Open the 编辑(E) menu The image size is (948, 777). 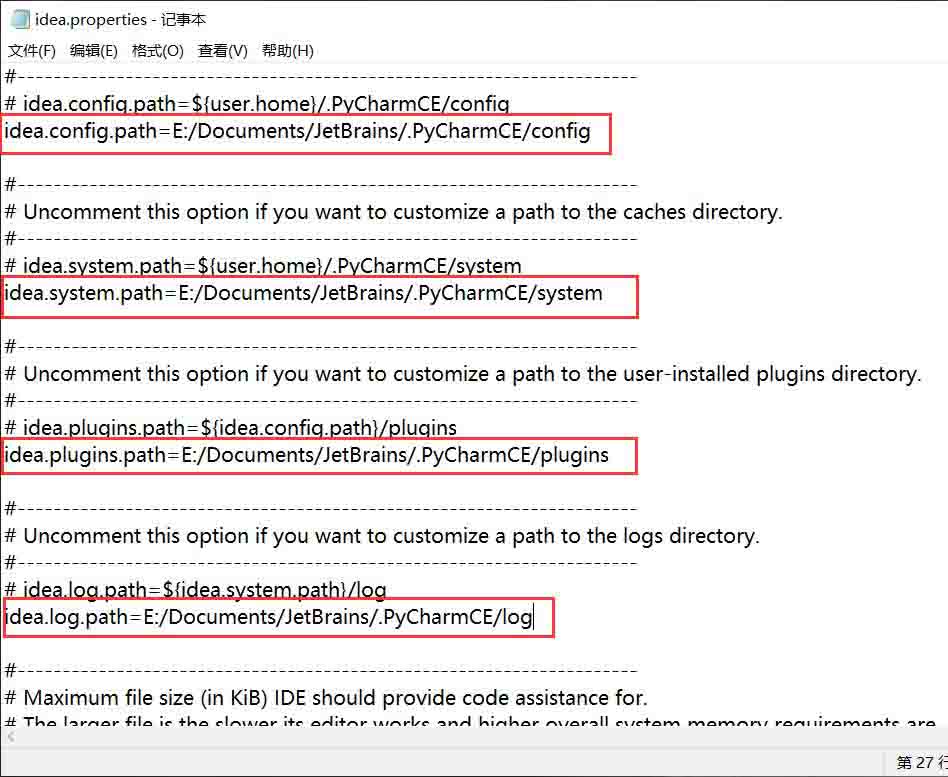[x=94, y=51]
